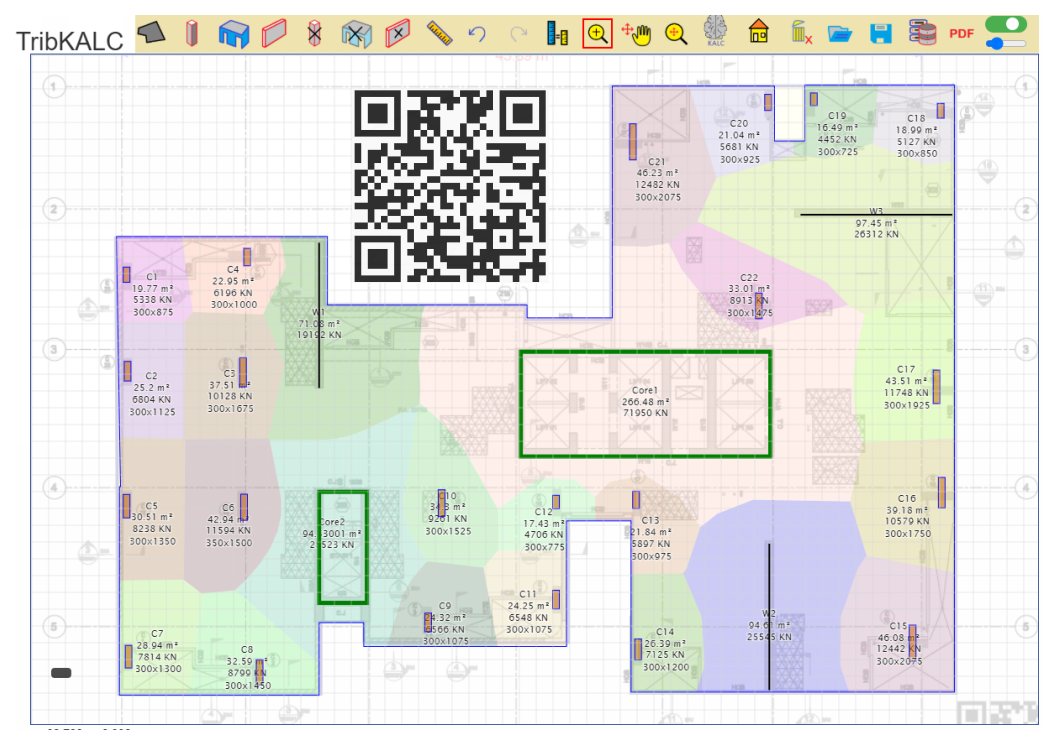Select the delete wall tool
The width and height of the screenshot is (1057, 733).
pyautogui.click(x=398, y=33)
